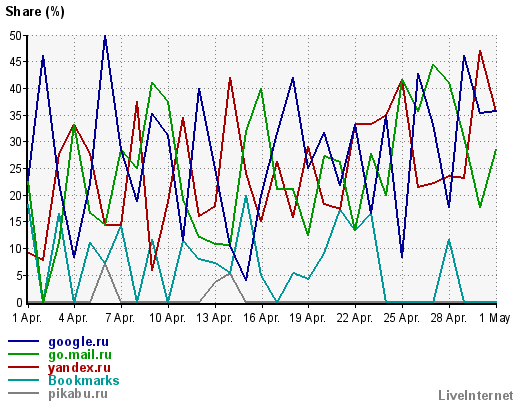Click the 28 Apr. date label
Viewport: 520px width, 405px height.
449,318
